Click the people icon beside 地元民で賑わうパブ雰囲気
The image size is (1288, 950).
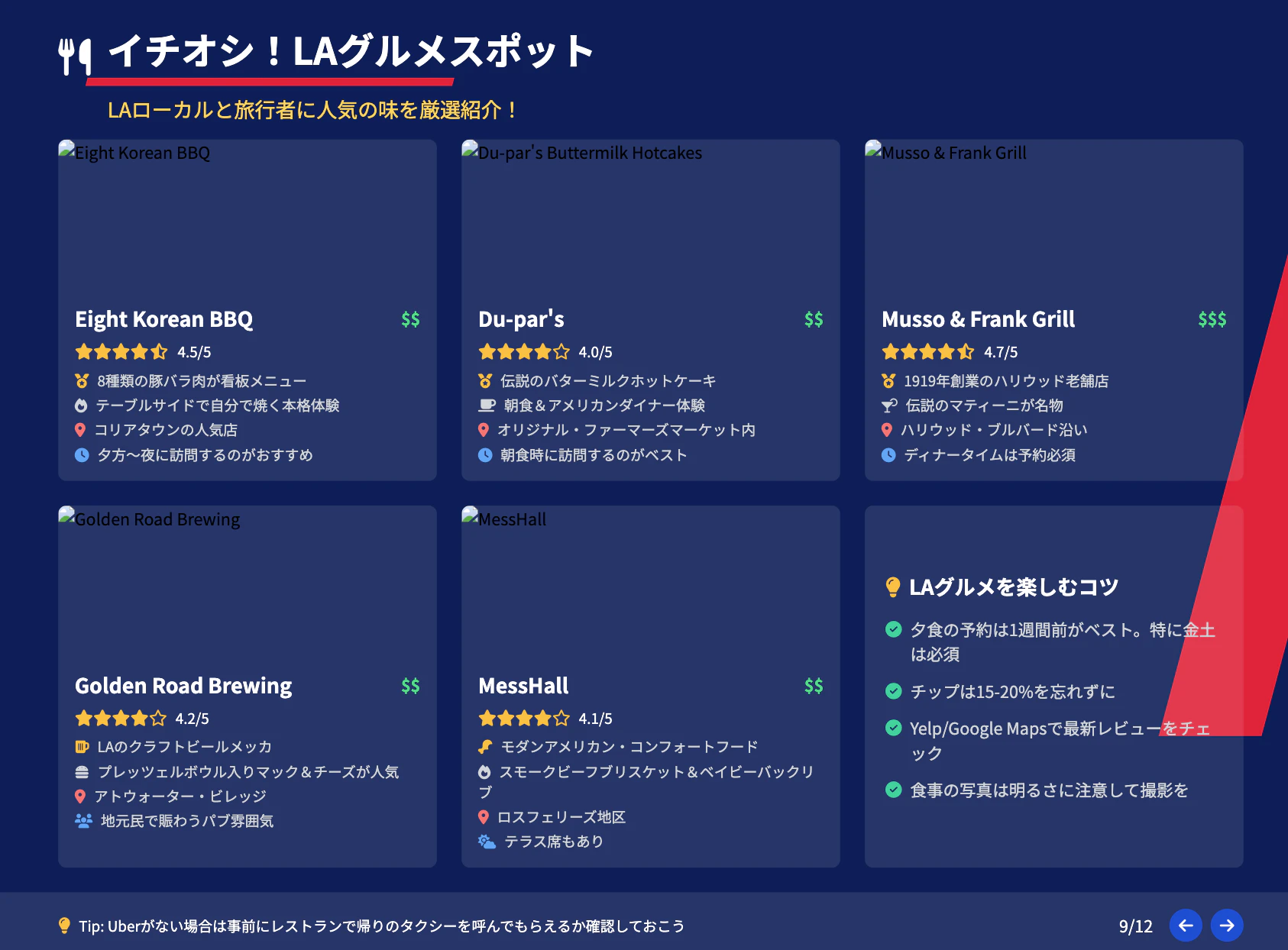click(x=84, y=820)
